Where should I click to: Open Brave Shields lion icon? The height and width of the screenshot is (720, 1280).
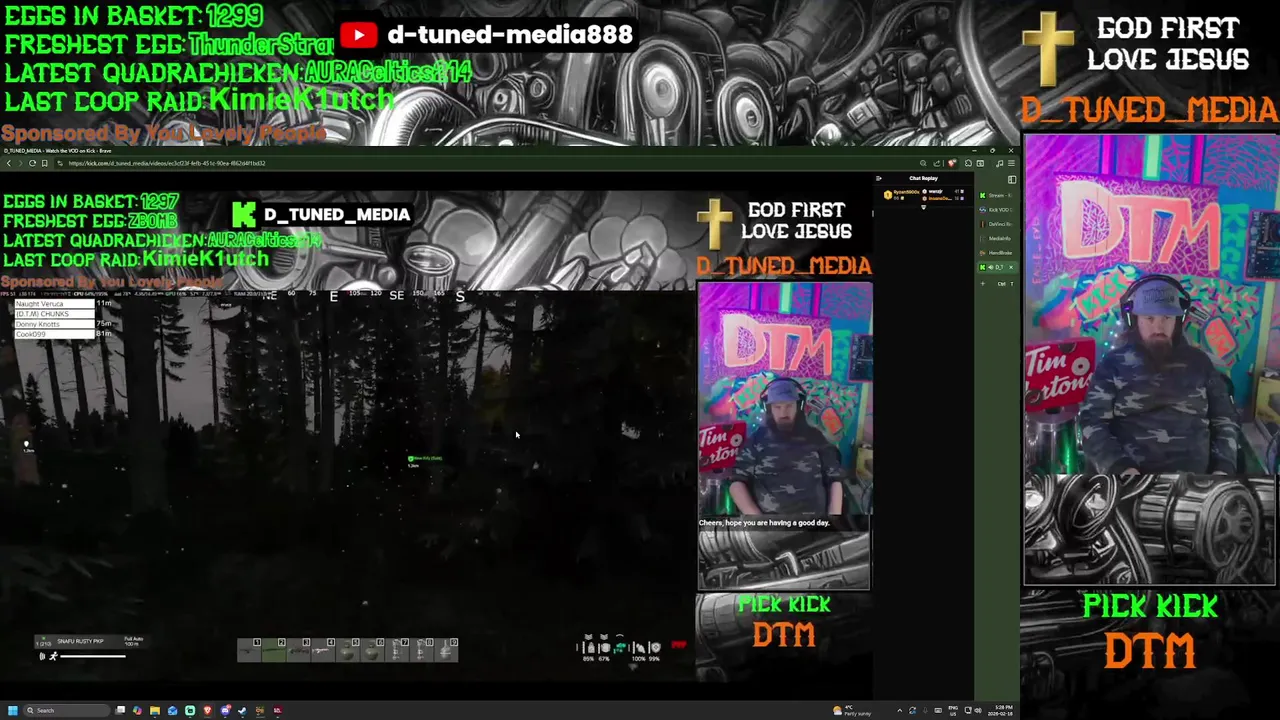pyautogui.click(x=952, y=163)
